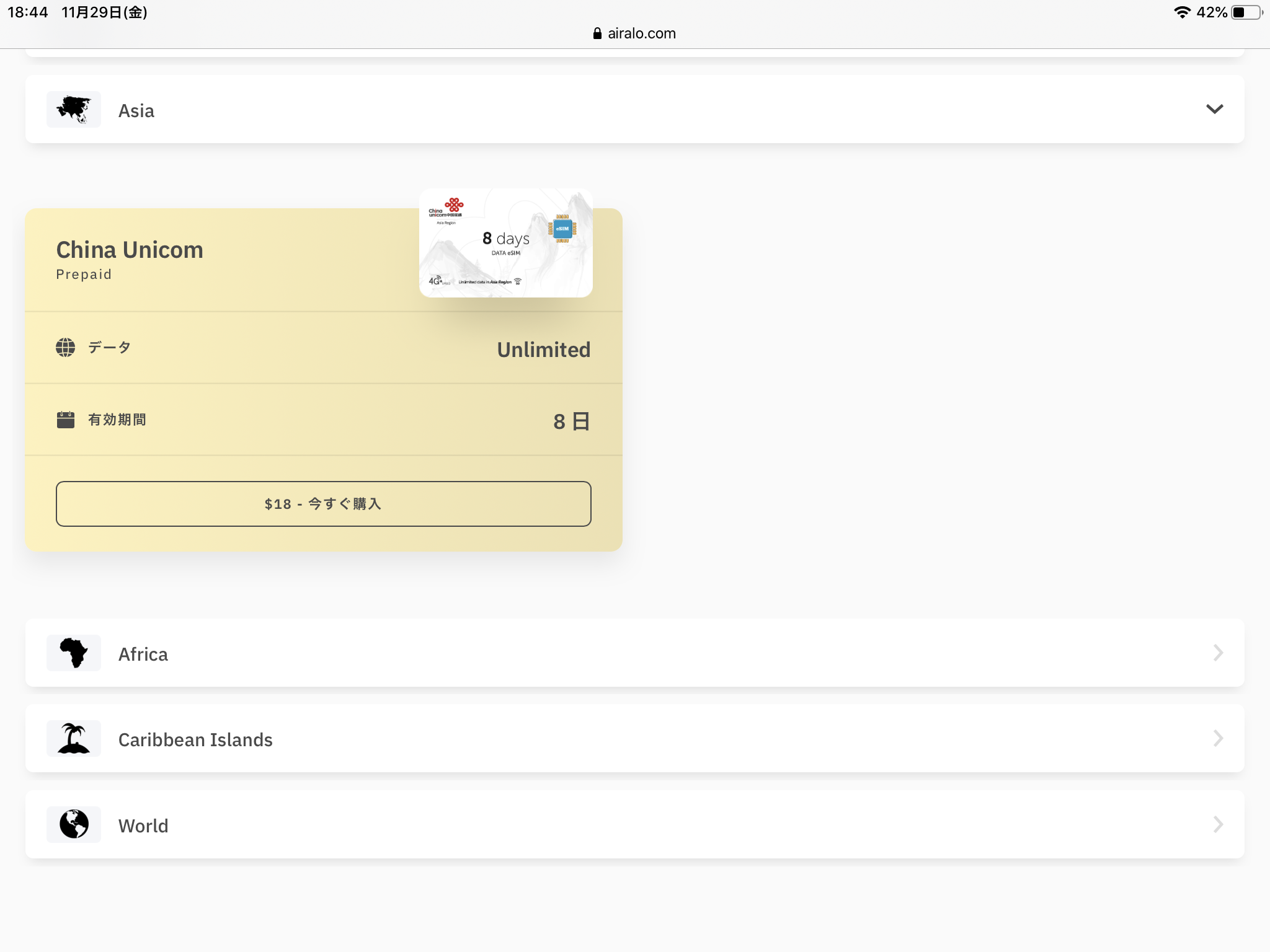Screen dimensions: 1270x952
Task: Click the Unlimited data value
Action: (544, 350)
